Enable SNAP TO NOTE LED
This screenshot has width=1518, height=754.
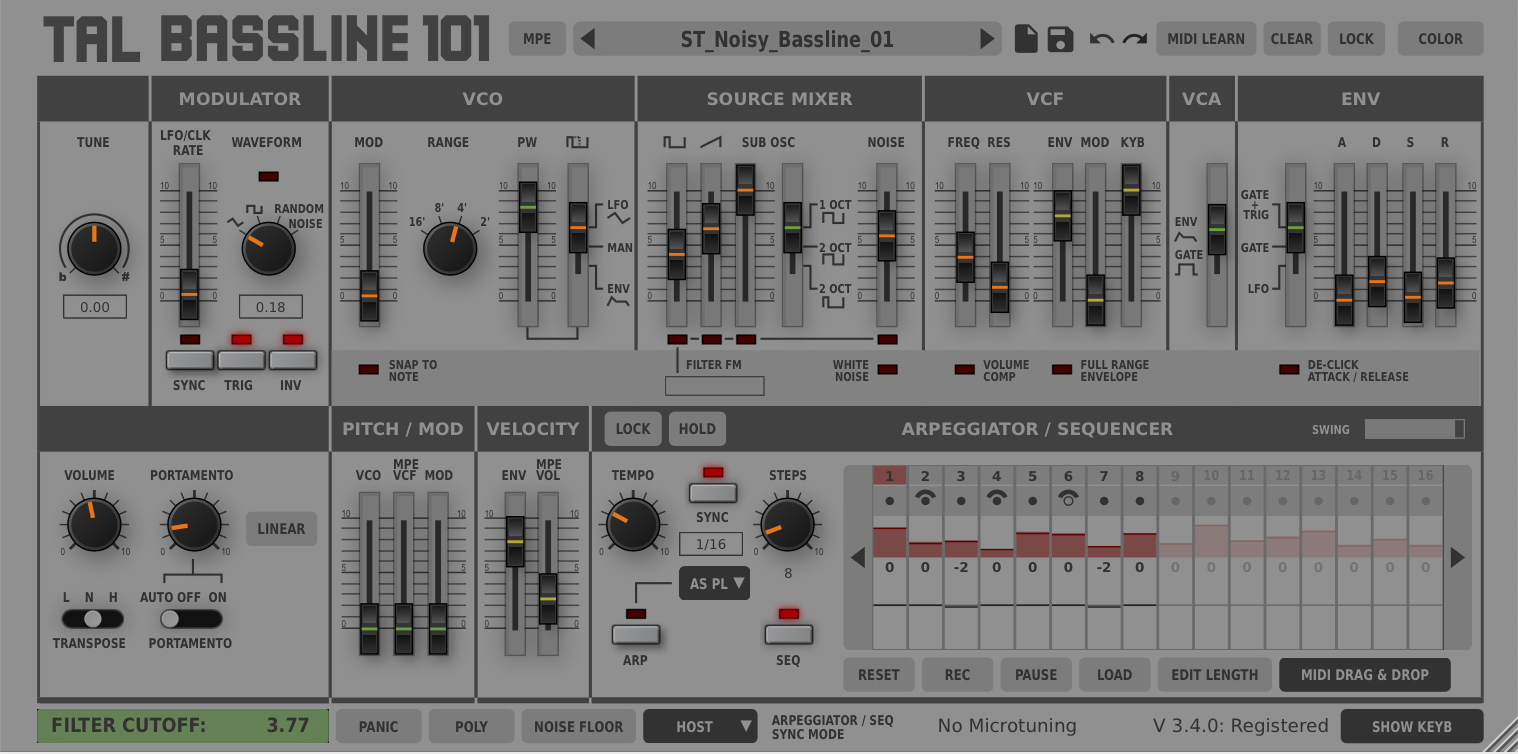[369, 370]
